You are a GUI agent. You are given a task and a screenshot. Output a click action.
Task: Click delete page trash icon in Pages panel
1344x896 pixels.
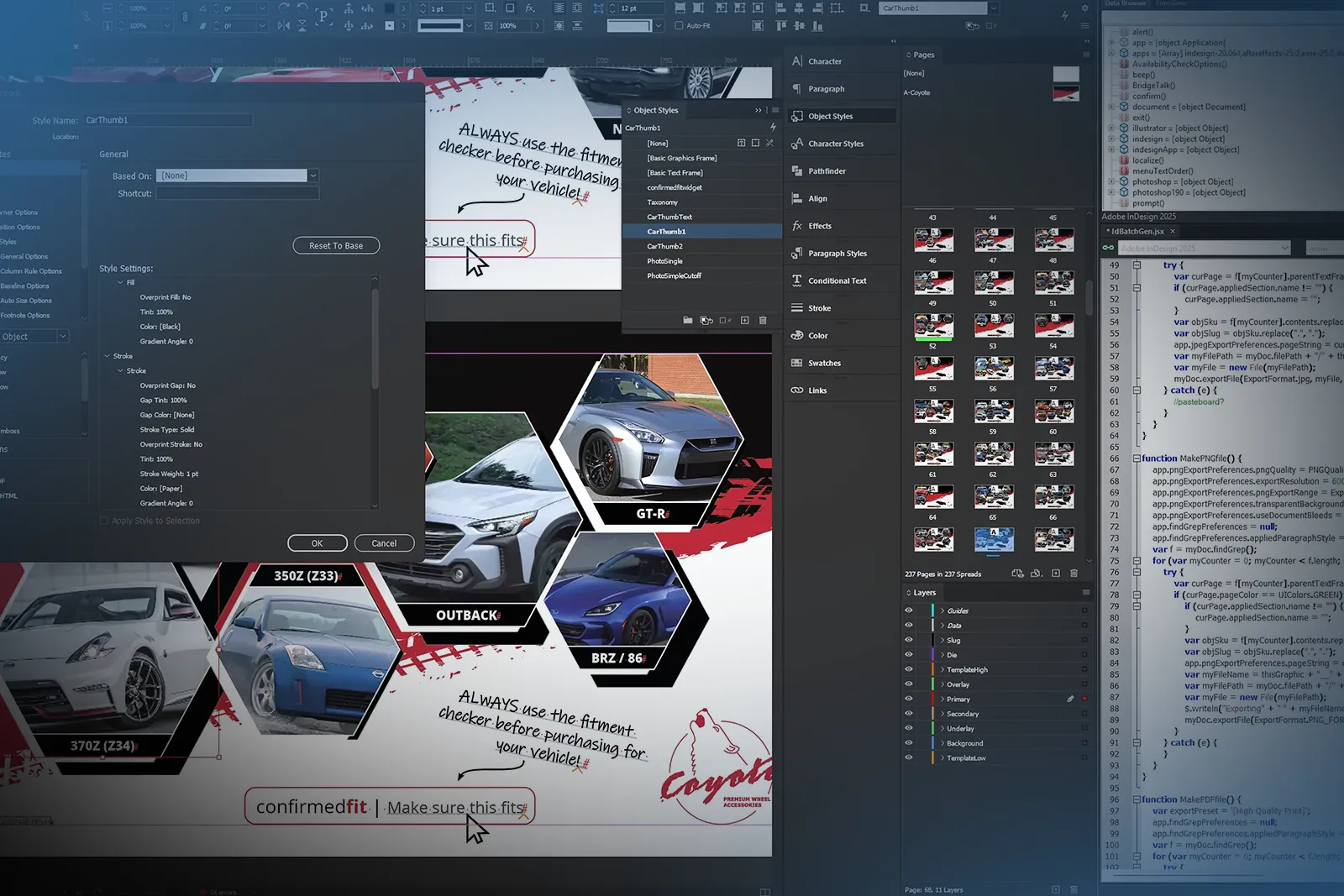pyautogui.click(x=1074, y=574)
